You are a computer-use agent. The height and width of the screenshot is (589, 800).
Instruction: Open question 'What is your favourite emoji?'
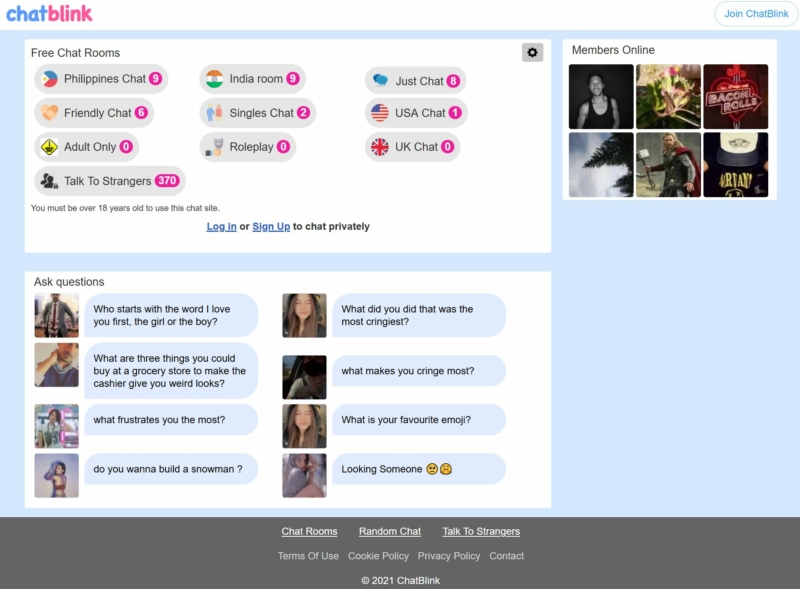(419, 420)
